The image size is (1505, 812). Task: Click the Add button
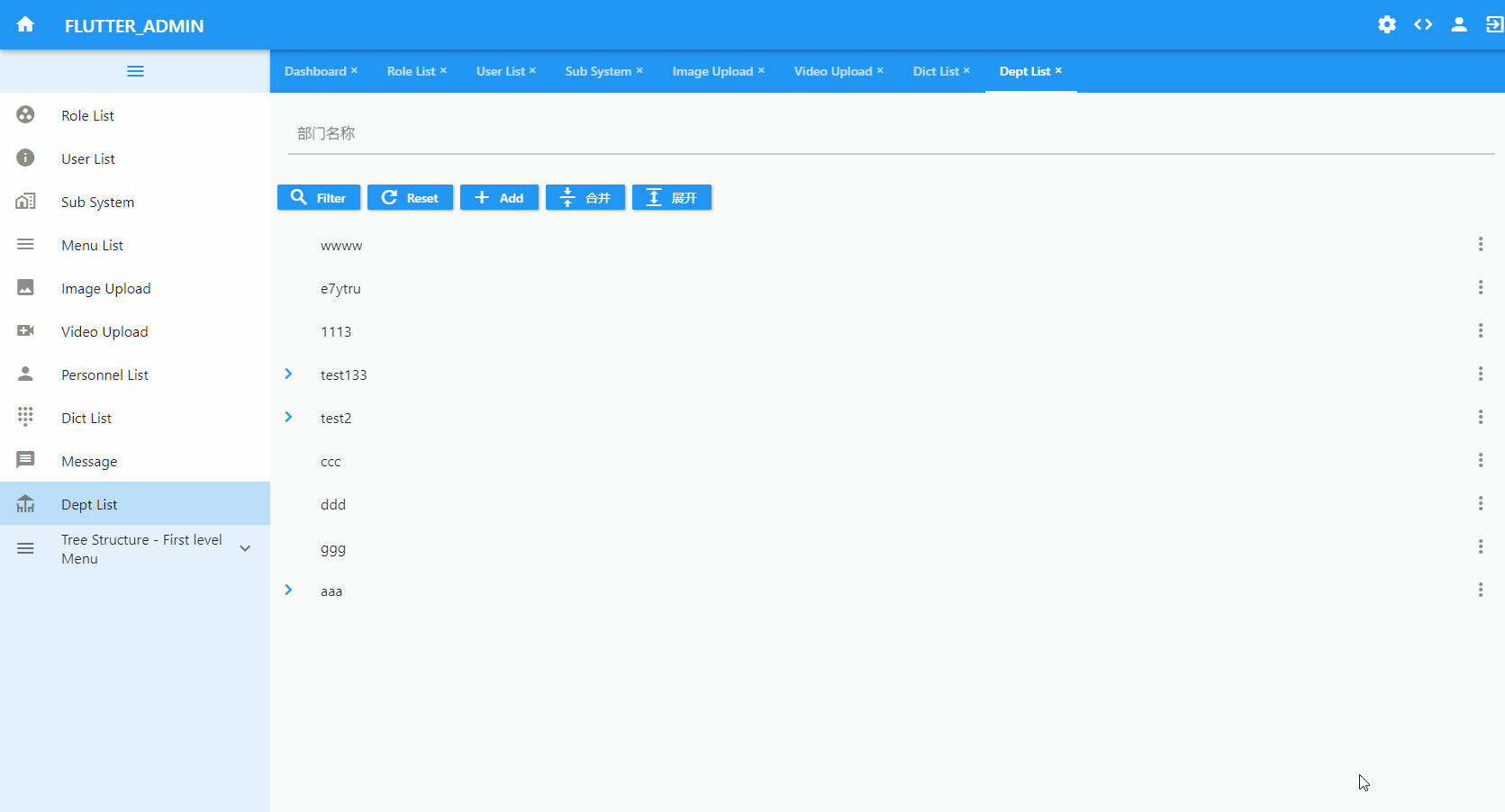pos(499,198)
